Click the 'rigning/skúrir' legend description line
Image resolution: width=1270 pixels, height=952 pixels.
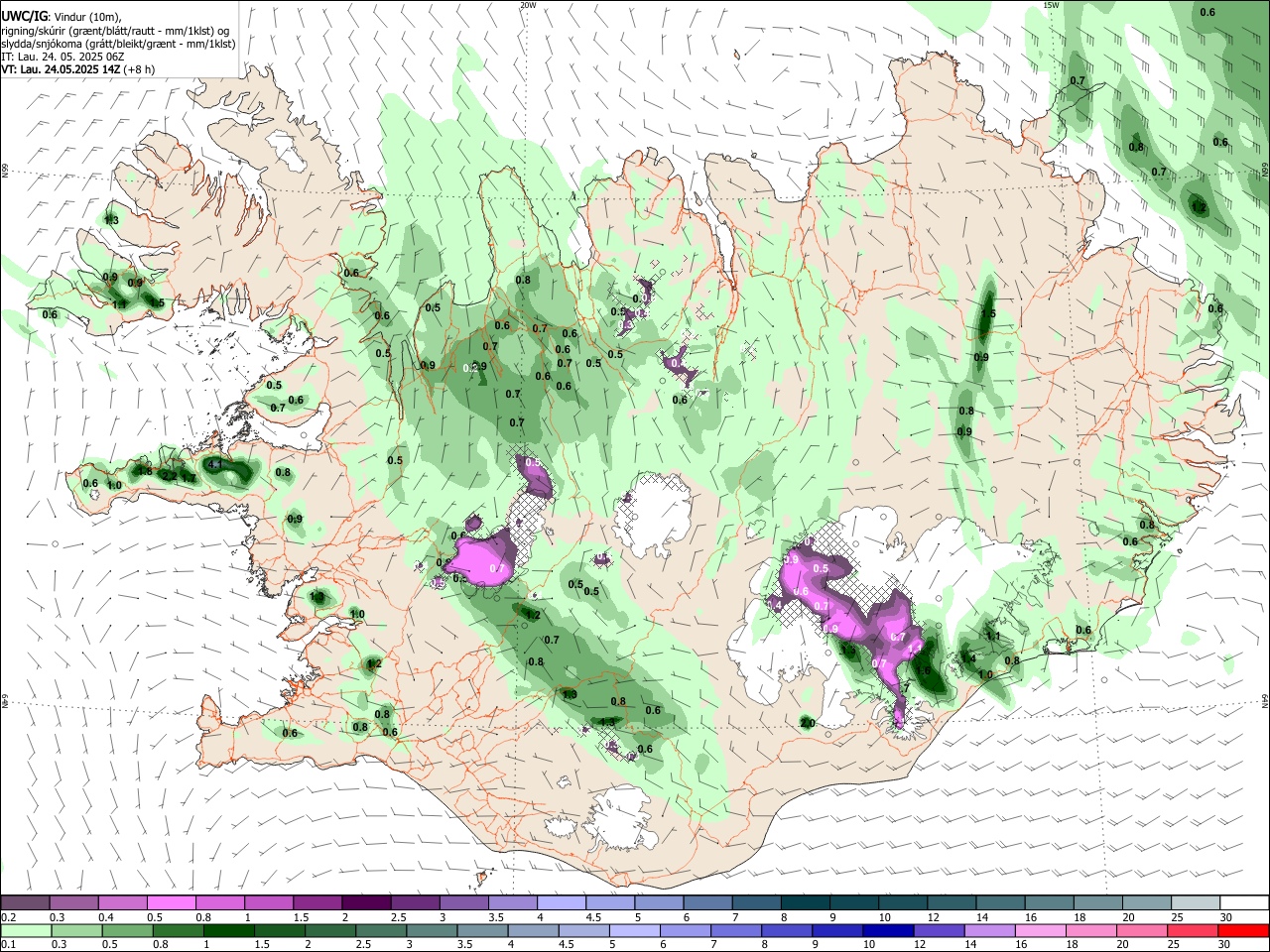[x=115, y=30]
